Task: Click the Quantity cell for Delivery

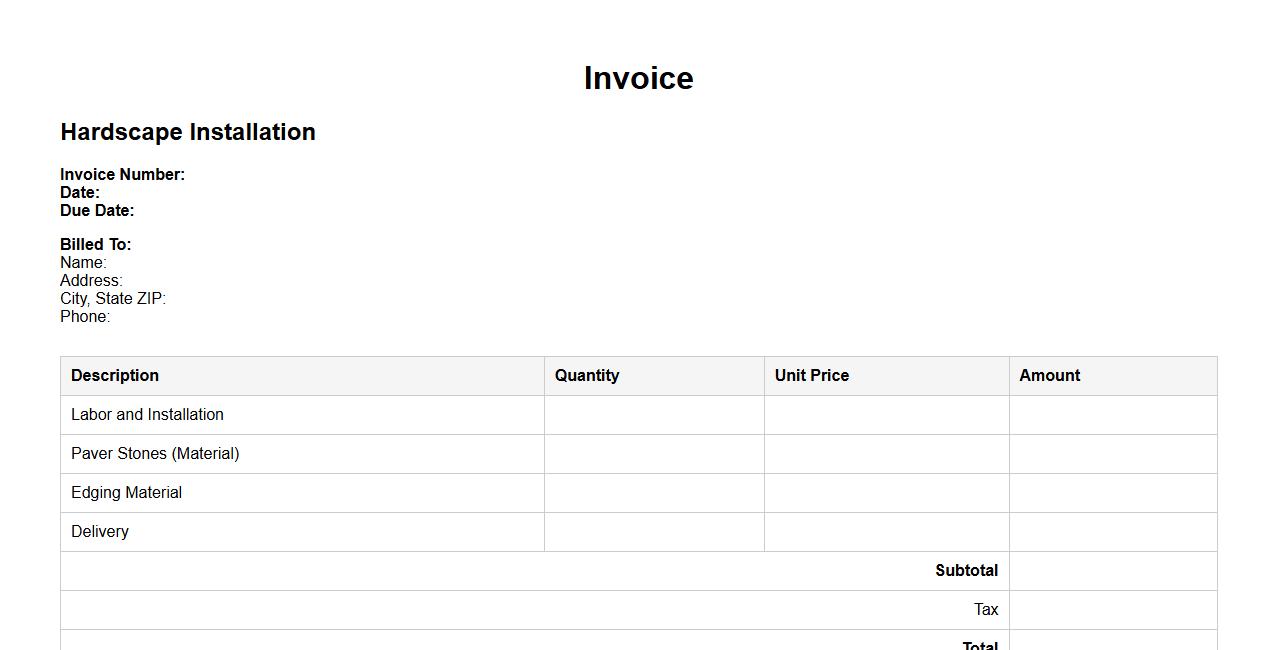Action: pyautogui.click(x=654, y=531)
